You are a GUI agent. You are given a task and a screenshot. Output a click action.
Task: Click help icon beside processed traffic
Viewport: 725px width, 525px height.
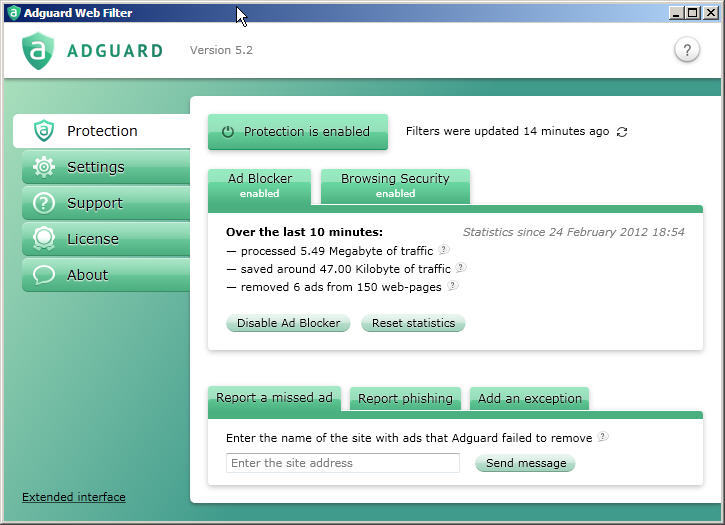click(443, 250)
